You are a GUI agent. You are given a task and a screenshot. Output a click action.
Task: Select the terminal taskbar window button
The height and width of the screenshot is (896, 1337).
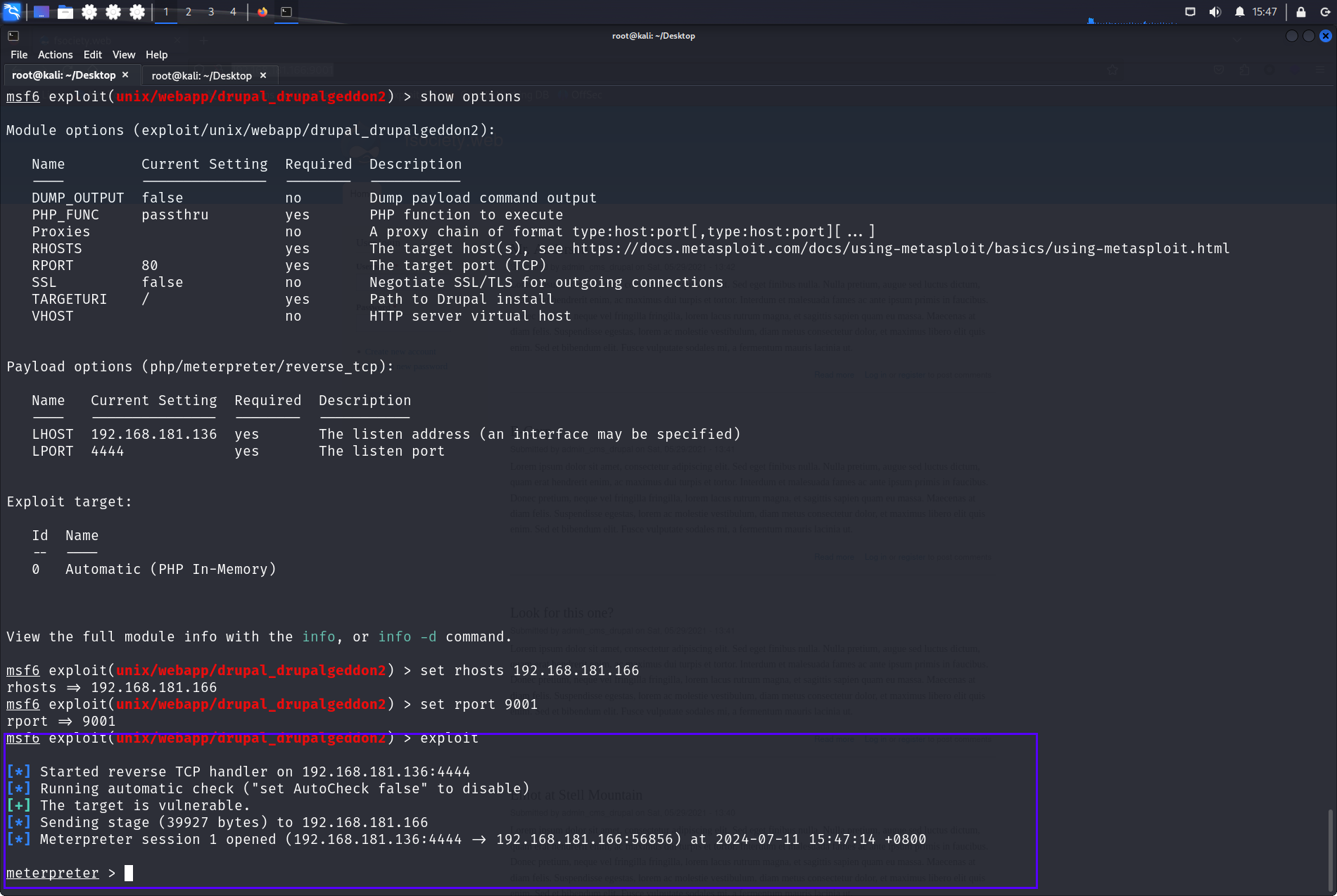point(286,12)
